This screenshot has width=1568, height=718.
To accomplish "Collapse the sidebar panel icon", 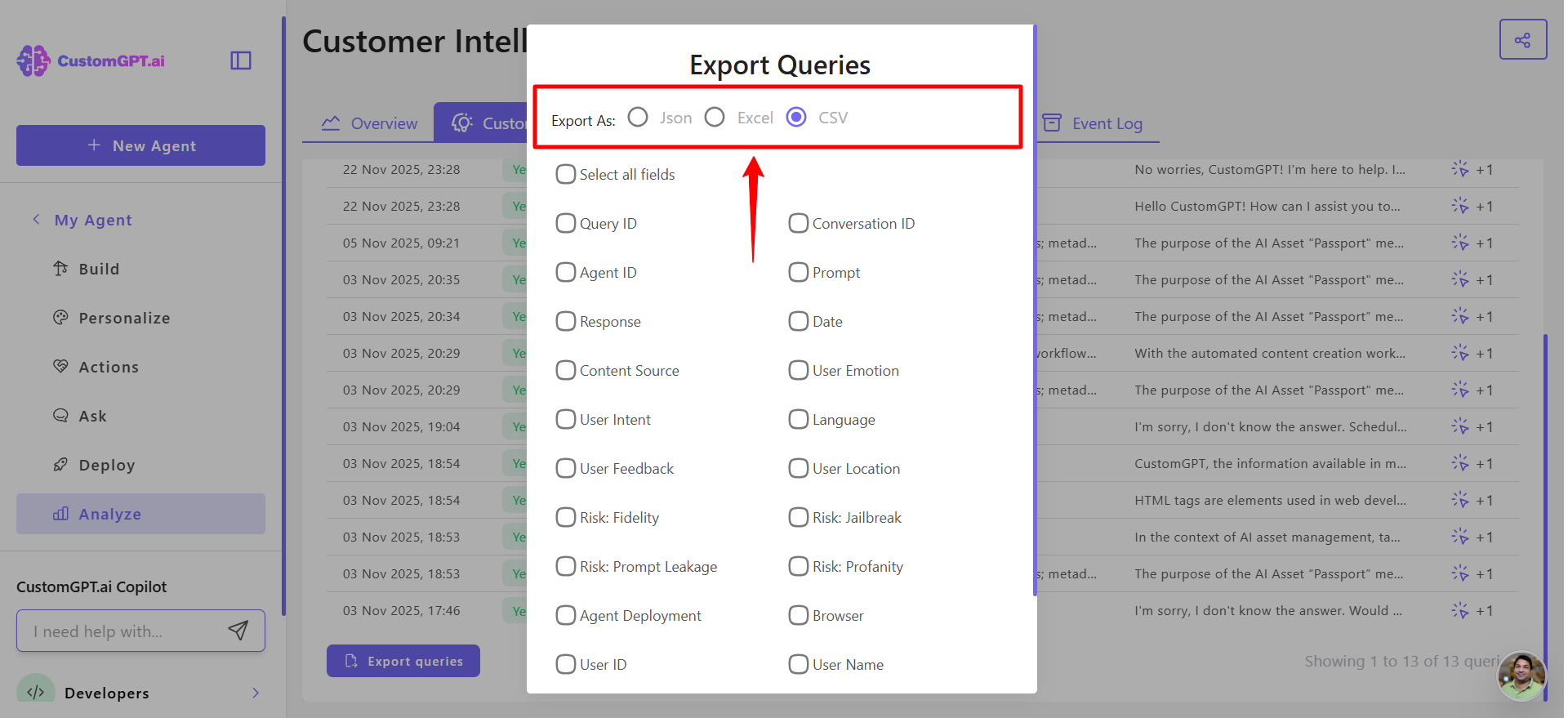I will tap(241, 60).
